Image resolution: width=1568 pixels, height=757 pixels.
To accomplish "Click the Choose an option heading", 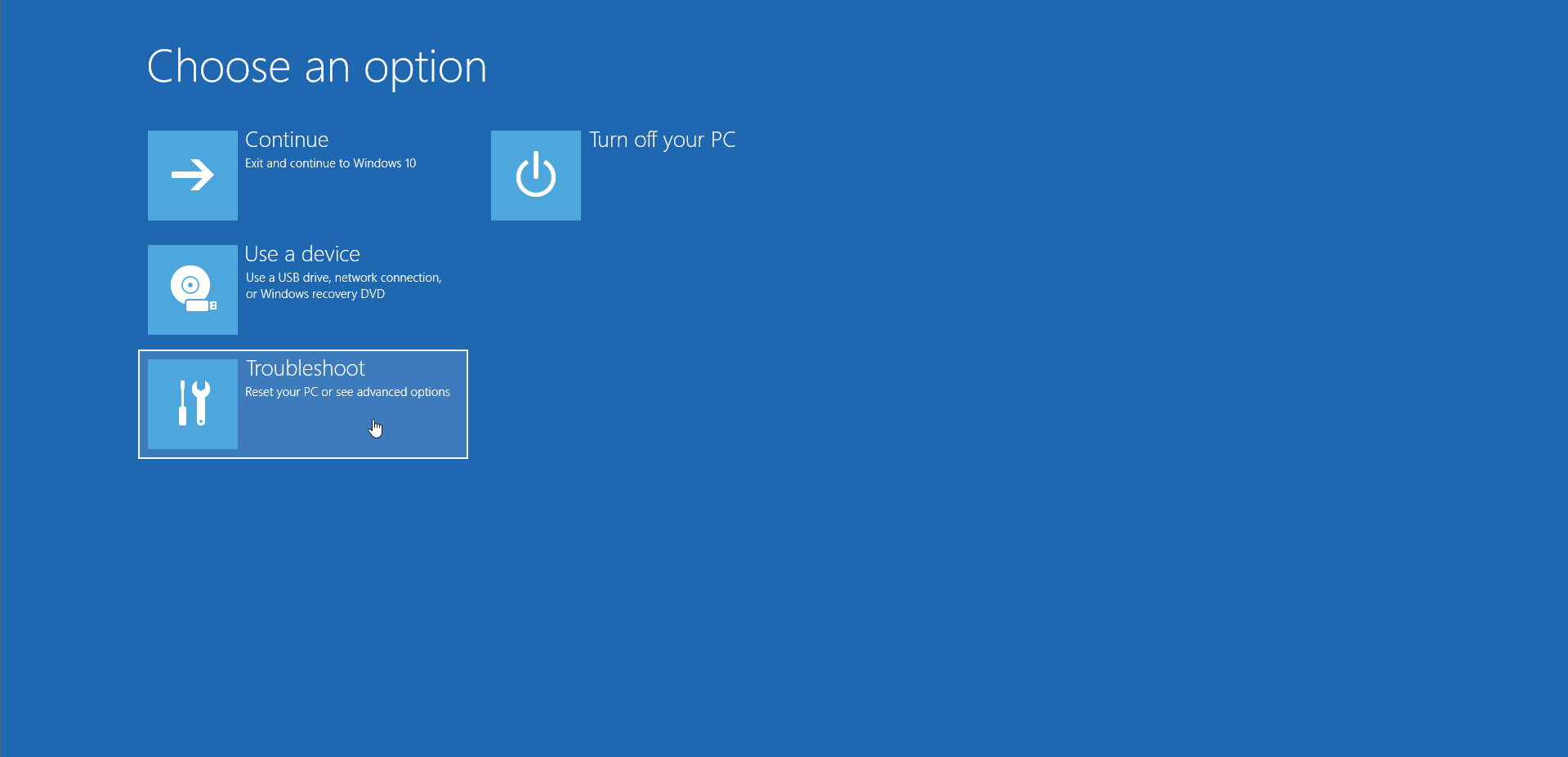I will pyautogui.click(x=317, y=67).
